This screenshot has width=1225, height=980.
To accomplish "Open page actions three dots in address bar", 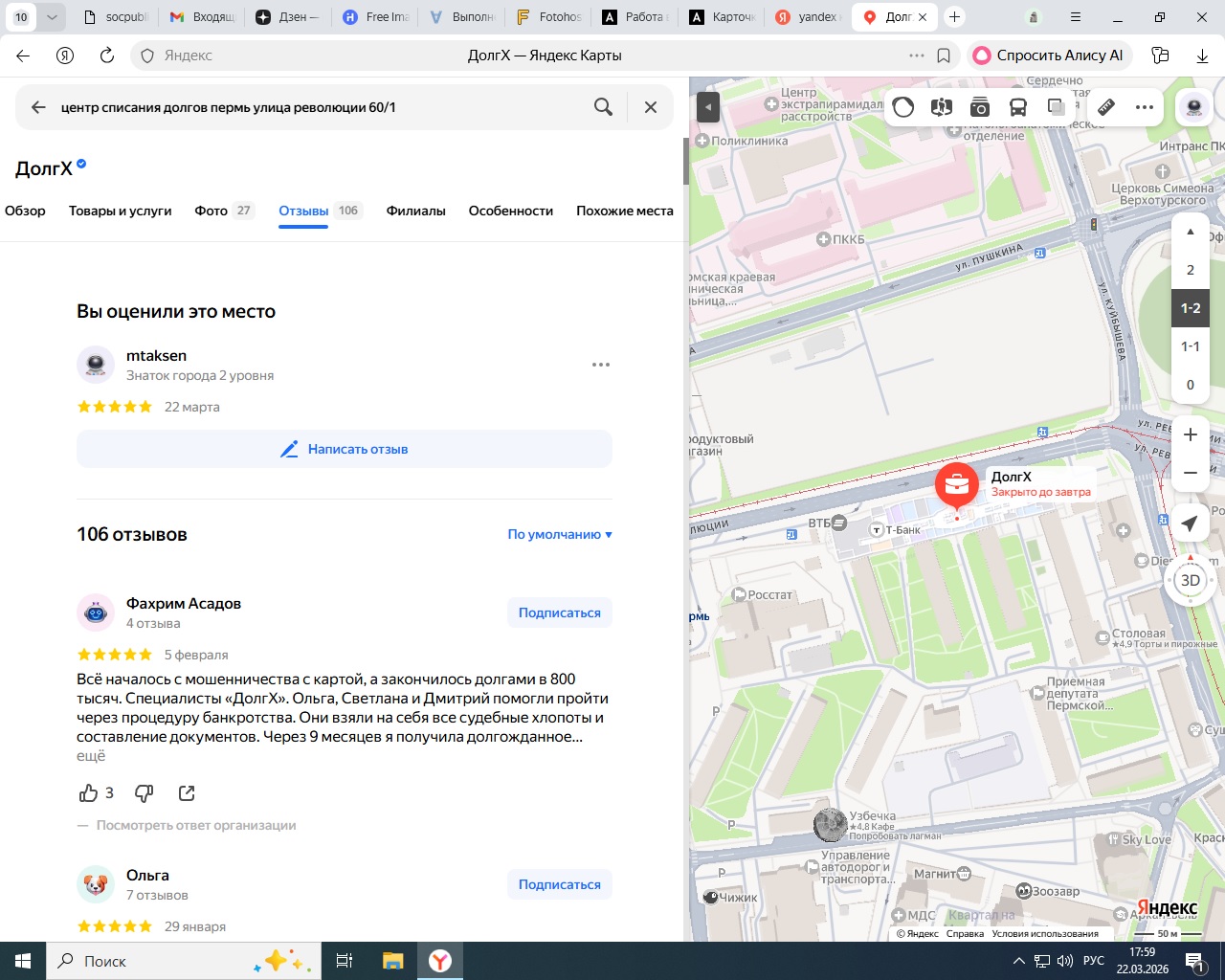I will pos(917,56).
